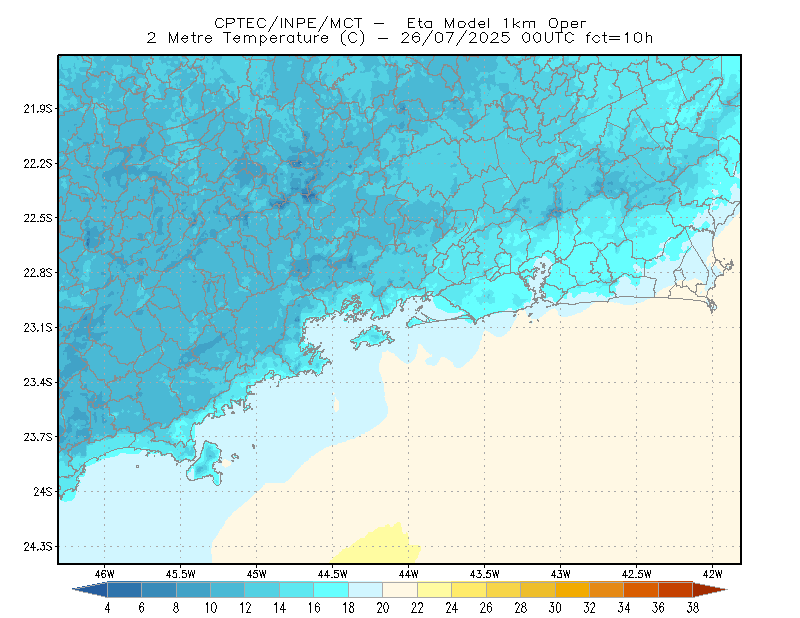Click the large island near 45.3W
The width and height of the screenshot is (800, 618).
click(x=205, y=463)
